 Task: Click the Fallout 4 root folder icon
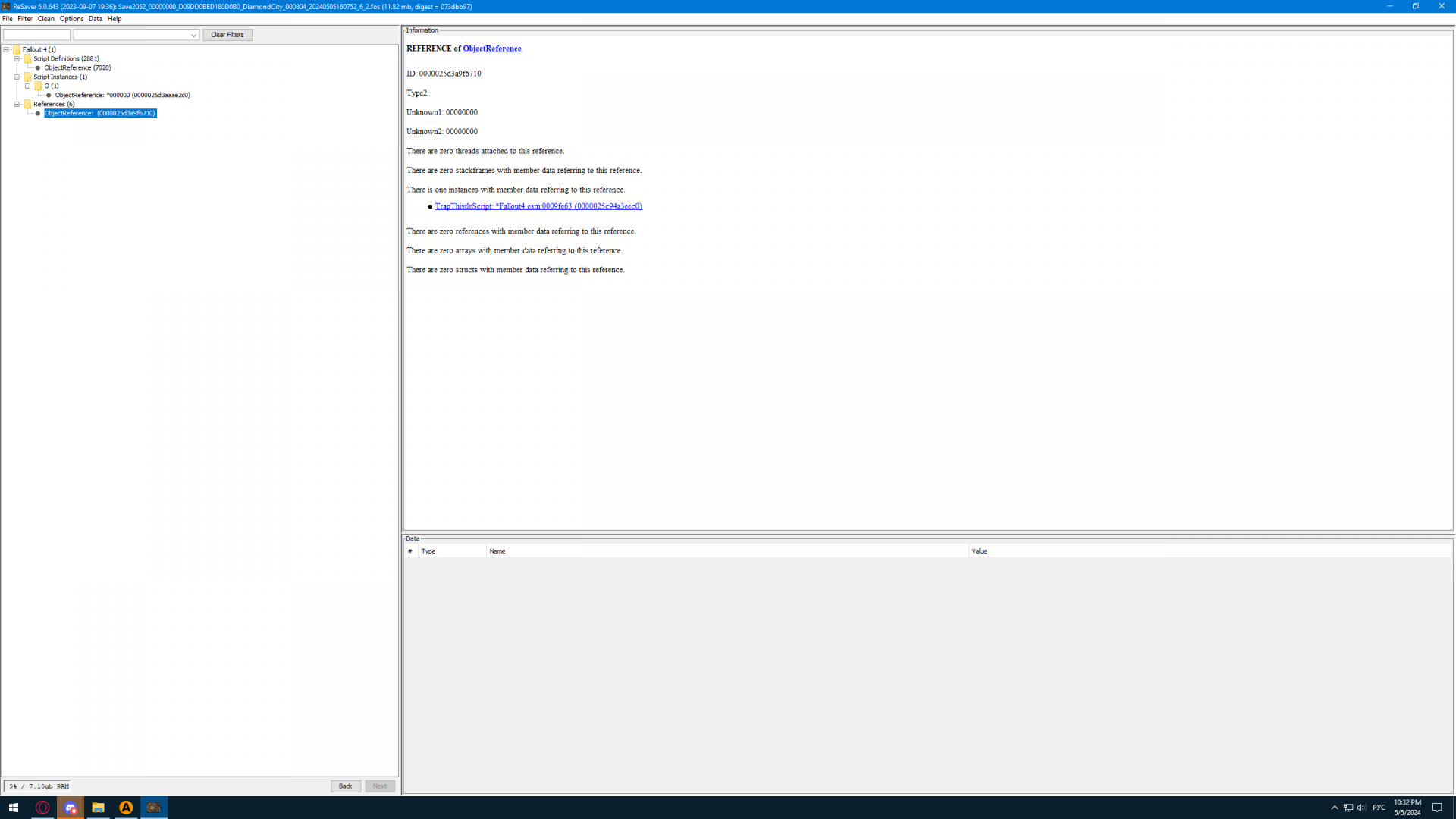tap(17, 49)
